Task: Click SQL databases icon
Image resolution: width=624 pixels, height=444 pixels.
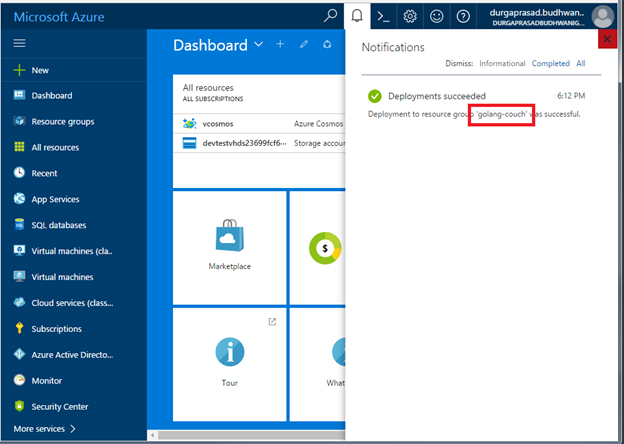Action: 19,224
